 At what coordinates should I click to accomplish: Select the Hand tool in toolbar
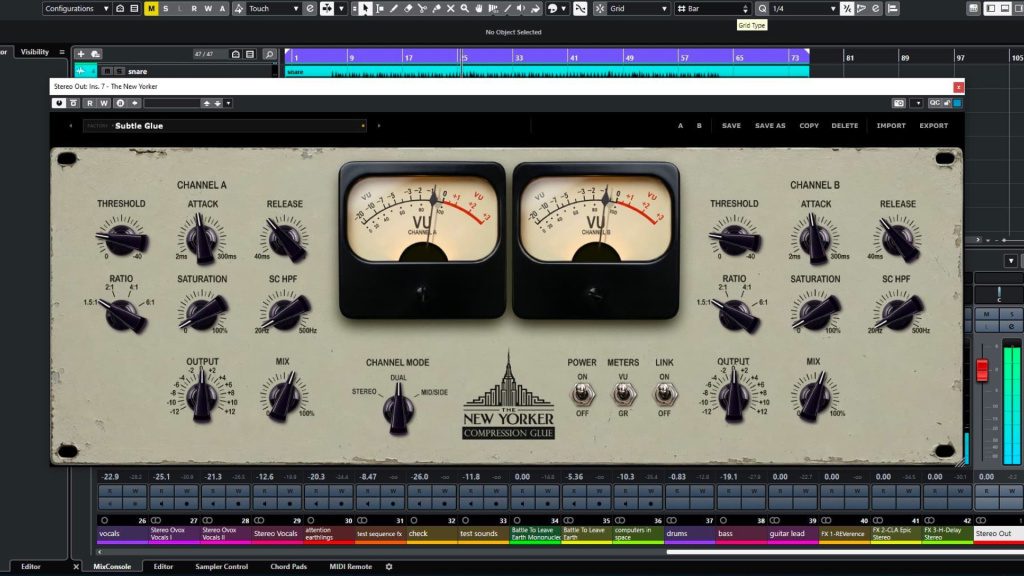point(479,8)
